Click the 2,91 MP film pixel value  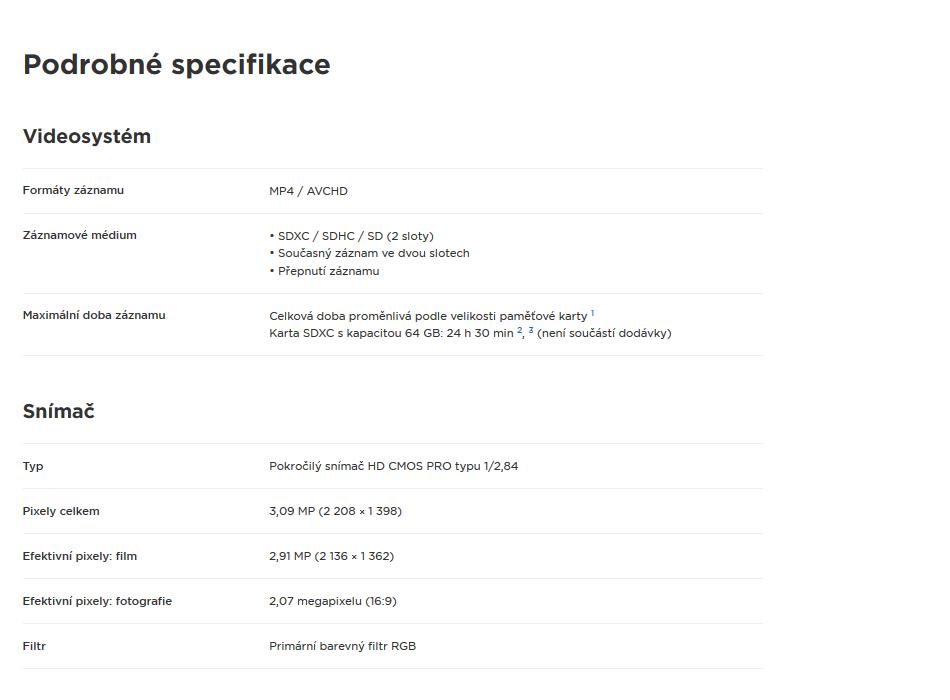click(x=331, y=556)
